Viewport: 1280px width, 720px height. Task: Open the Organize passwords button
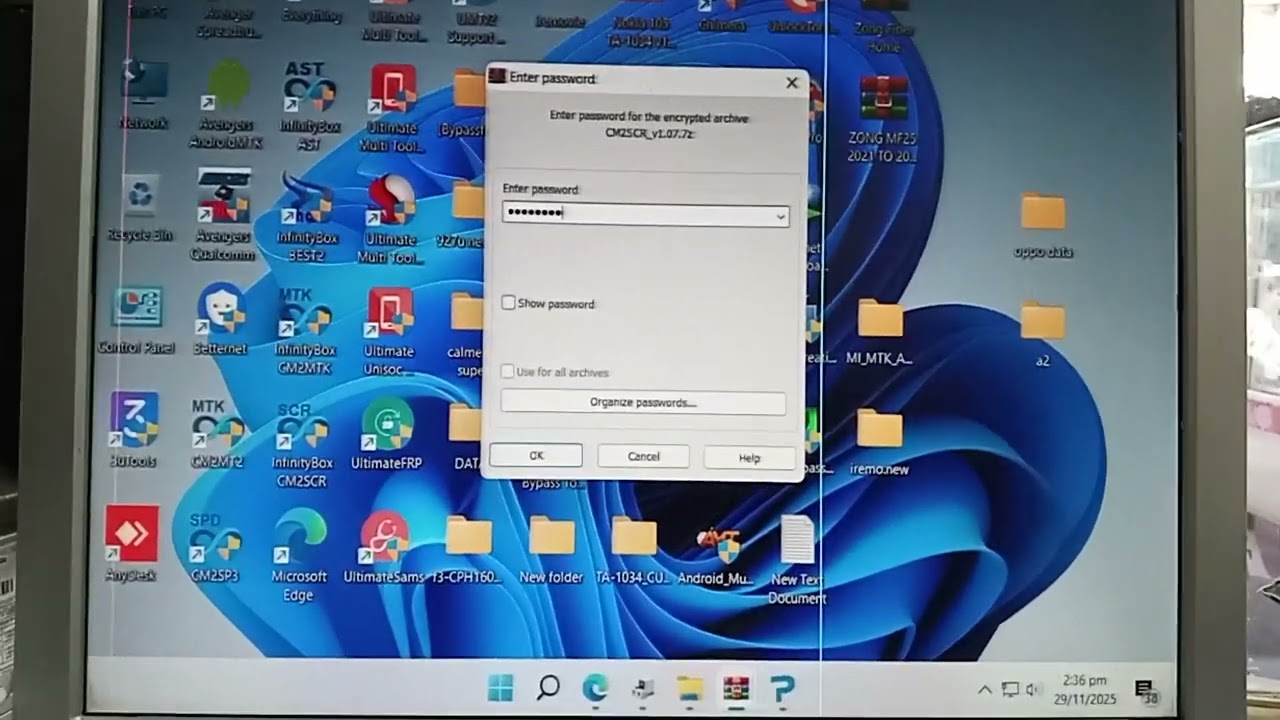pyautogui.click(x=643, y=402)
